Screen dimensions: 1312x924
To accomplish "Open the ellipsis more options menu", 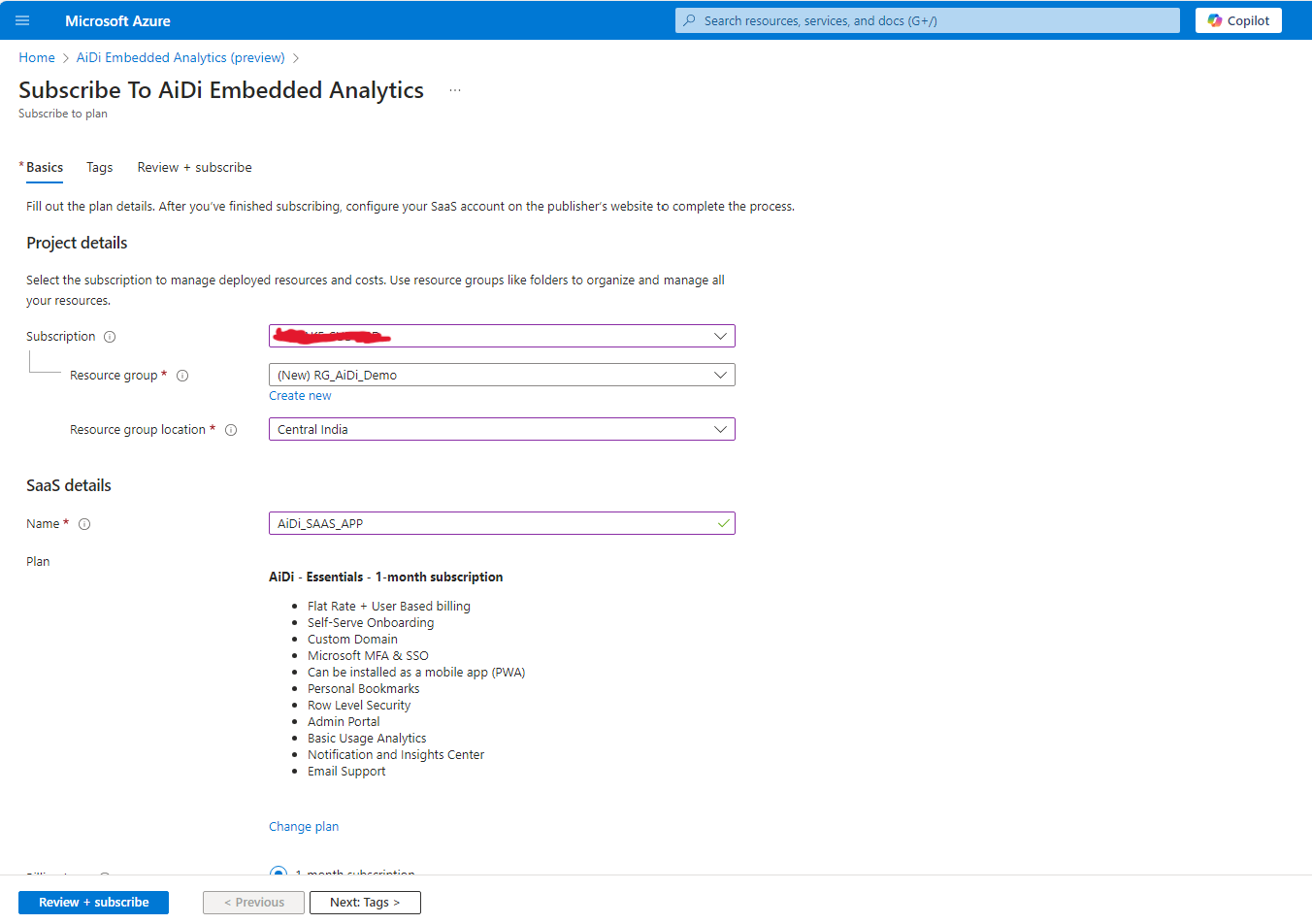I will [x=455, y=90].
